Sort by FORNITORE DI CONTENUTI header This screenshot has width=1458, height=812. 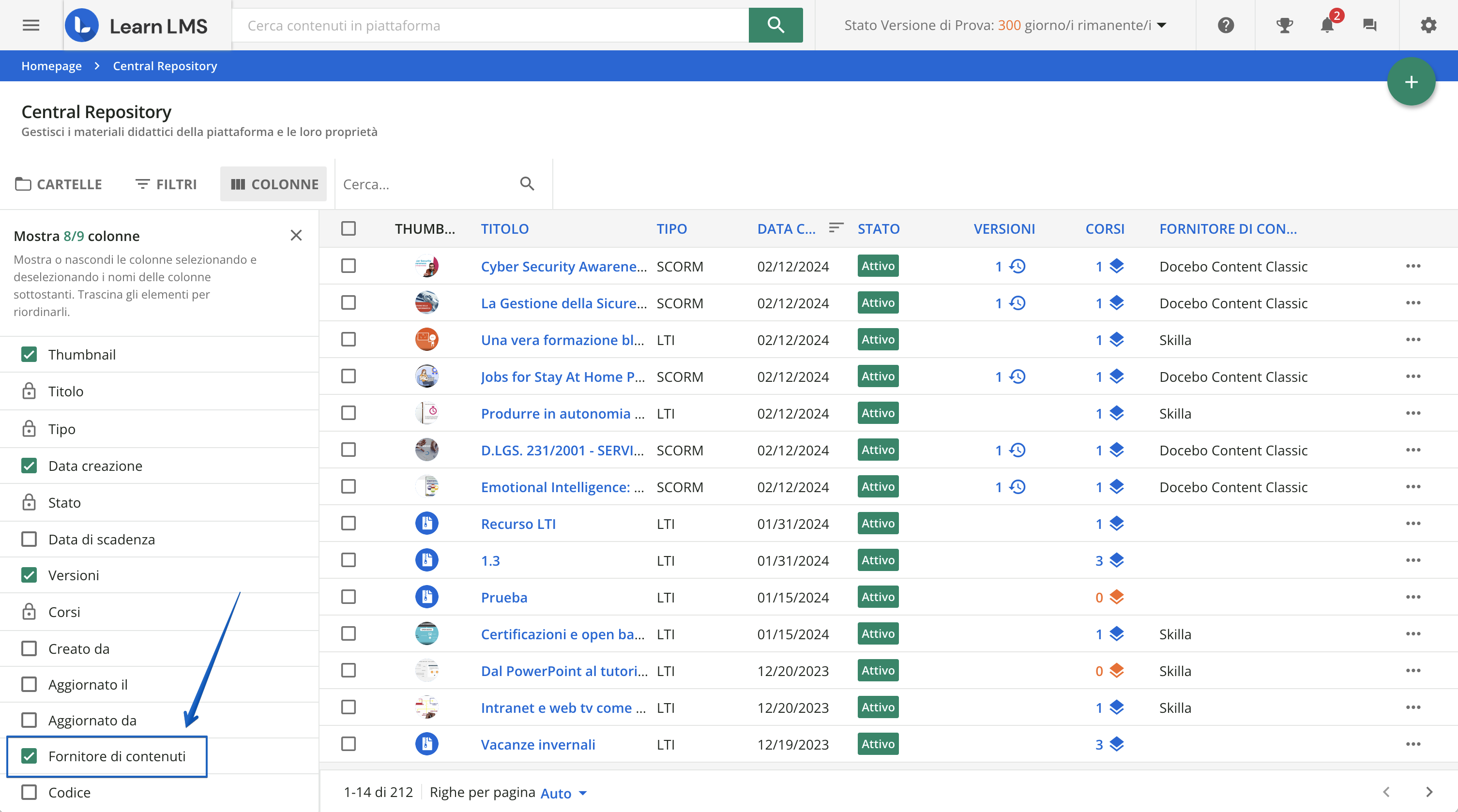tap(1228, 228)
